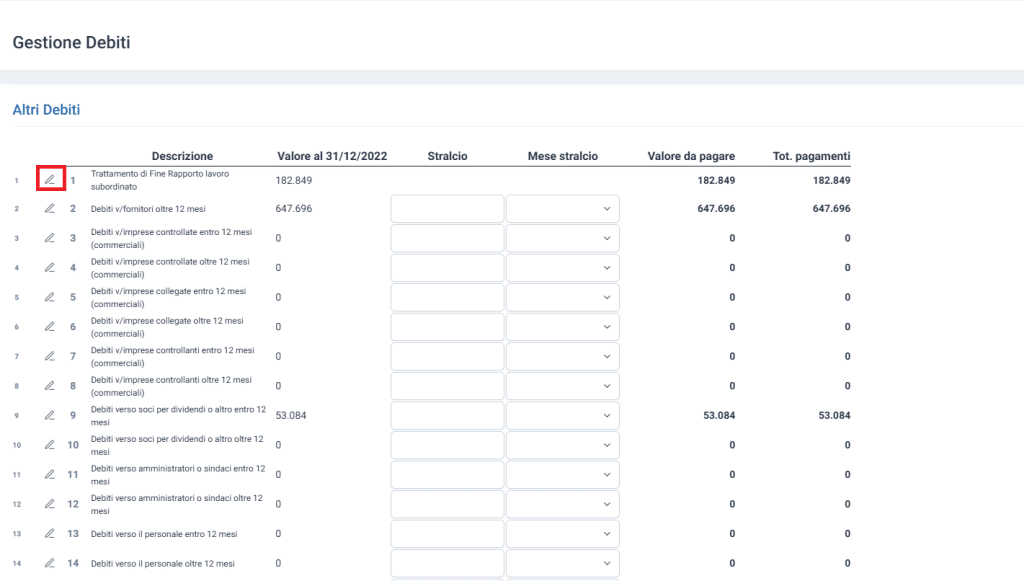Expand Mese stralcio dropdown on row 4
Screen dimensions: 1024x581
pyautogui.click(x=562, y=268)
